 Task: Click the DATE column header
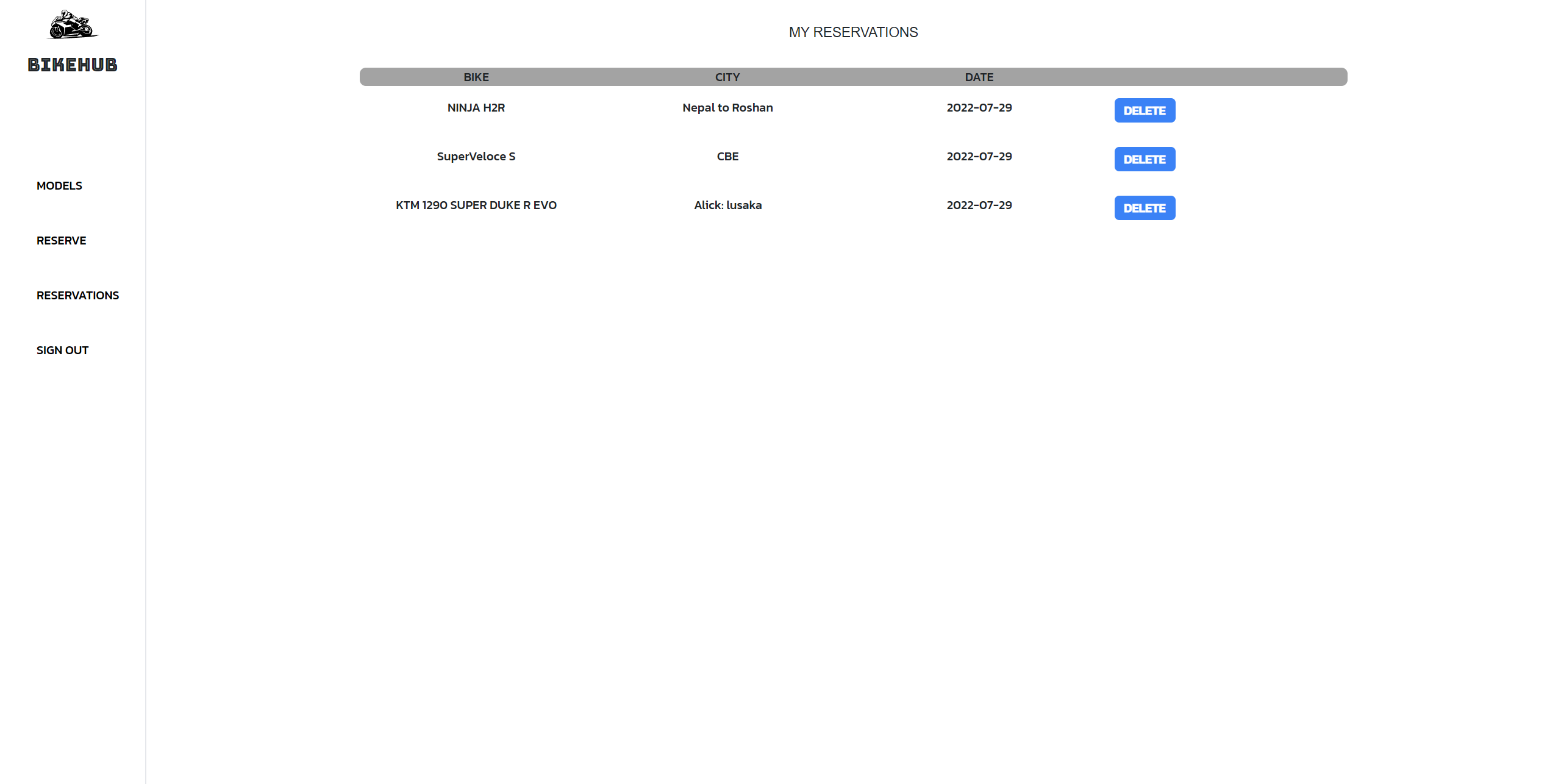(x=979, y=77)
